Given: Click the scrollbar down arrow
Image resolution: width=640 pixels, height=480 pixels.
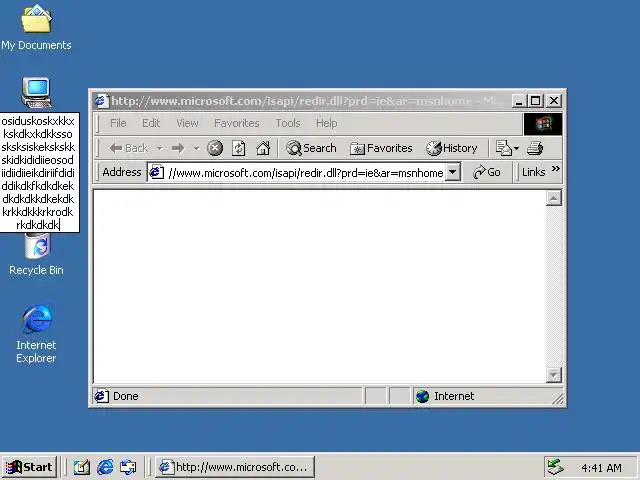Looking at the screenshot, I should pos(554,374).
